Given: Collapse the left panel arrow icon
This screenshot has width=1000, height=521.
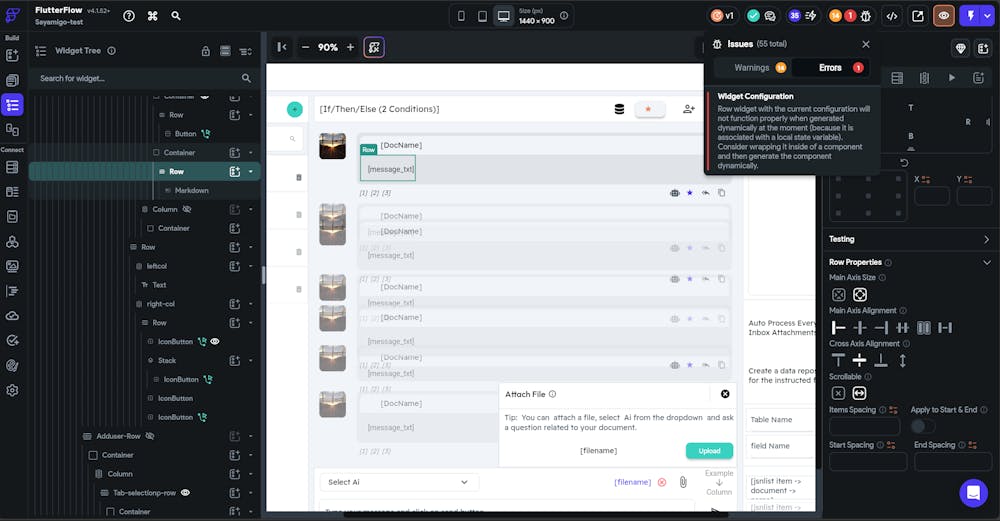Looking at the screenshot, I should pyautogui.click(x=281, y=47).
